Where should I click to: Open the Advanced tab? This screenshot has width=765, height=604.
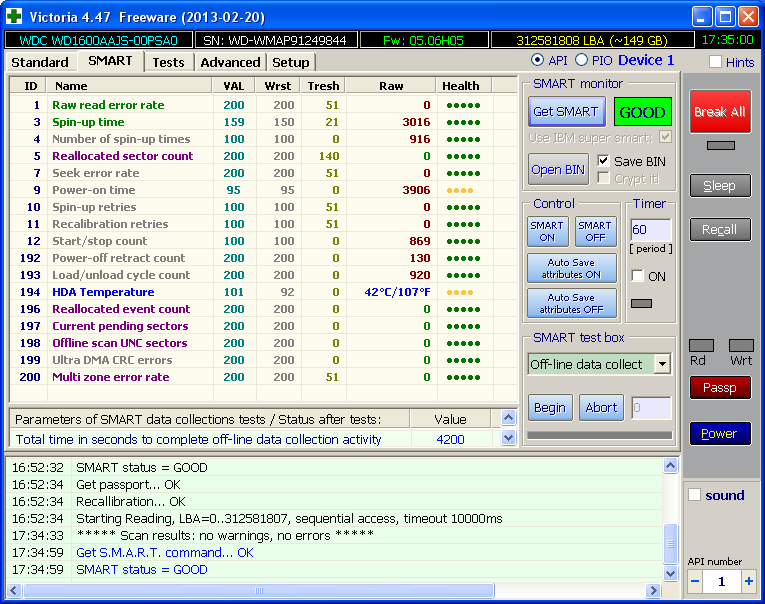(230, 62)
